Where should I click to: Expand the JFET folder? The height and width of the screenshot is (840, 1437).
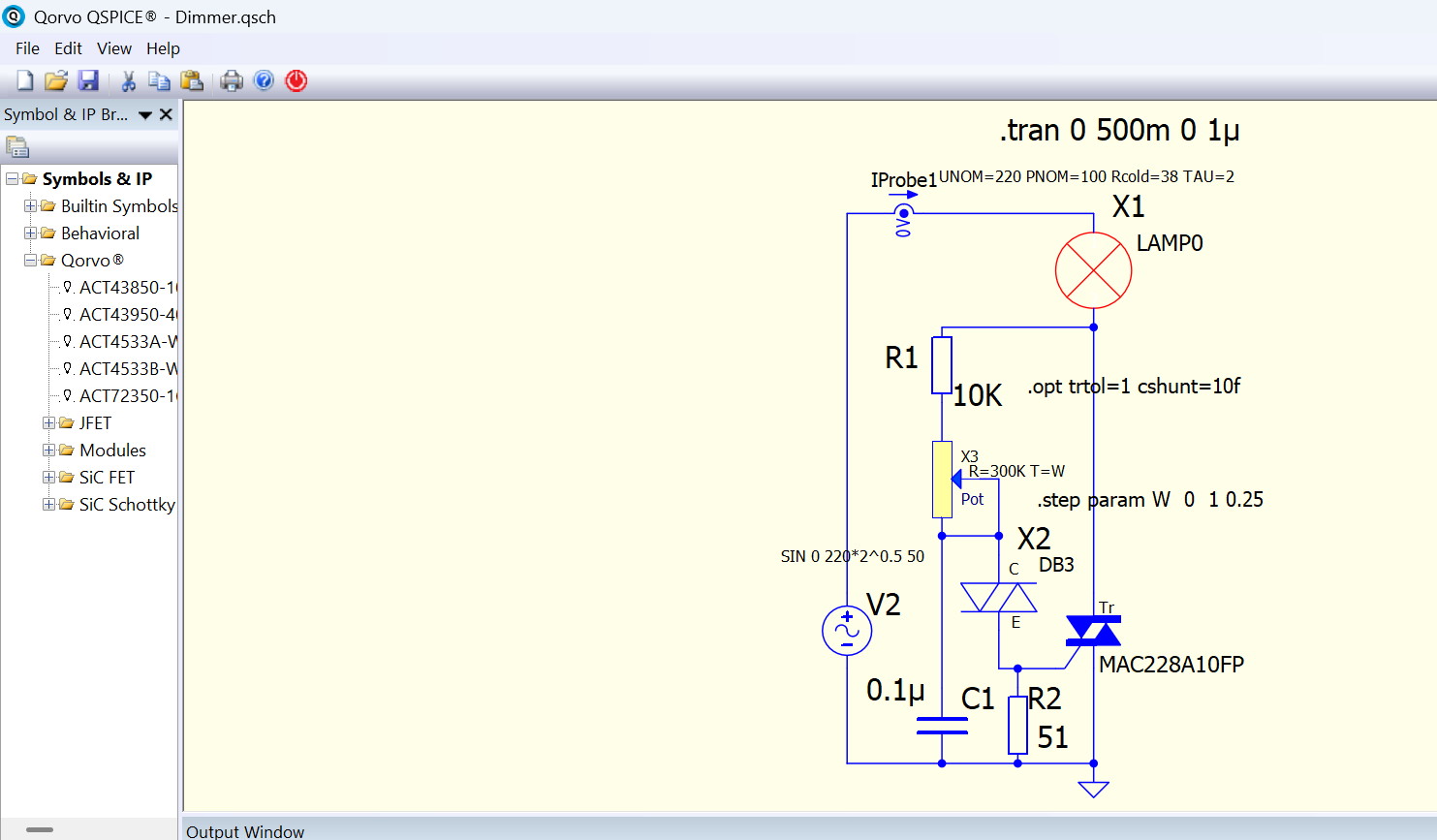(x=48, y=423)
